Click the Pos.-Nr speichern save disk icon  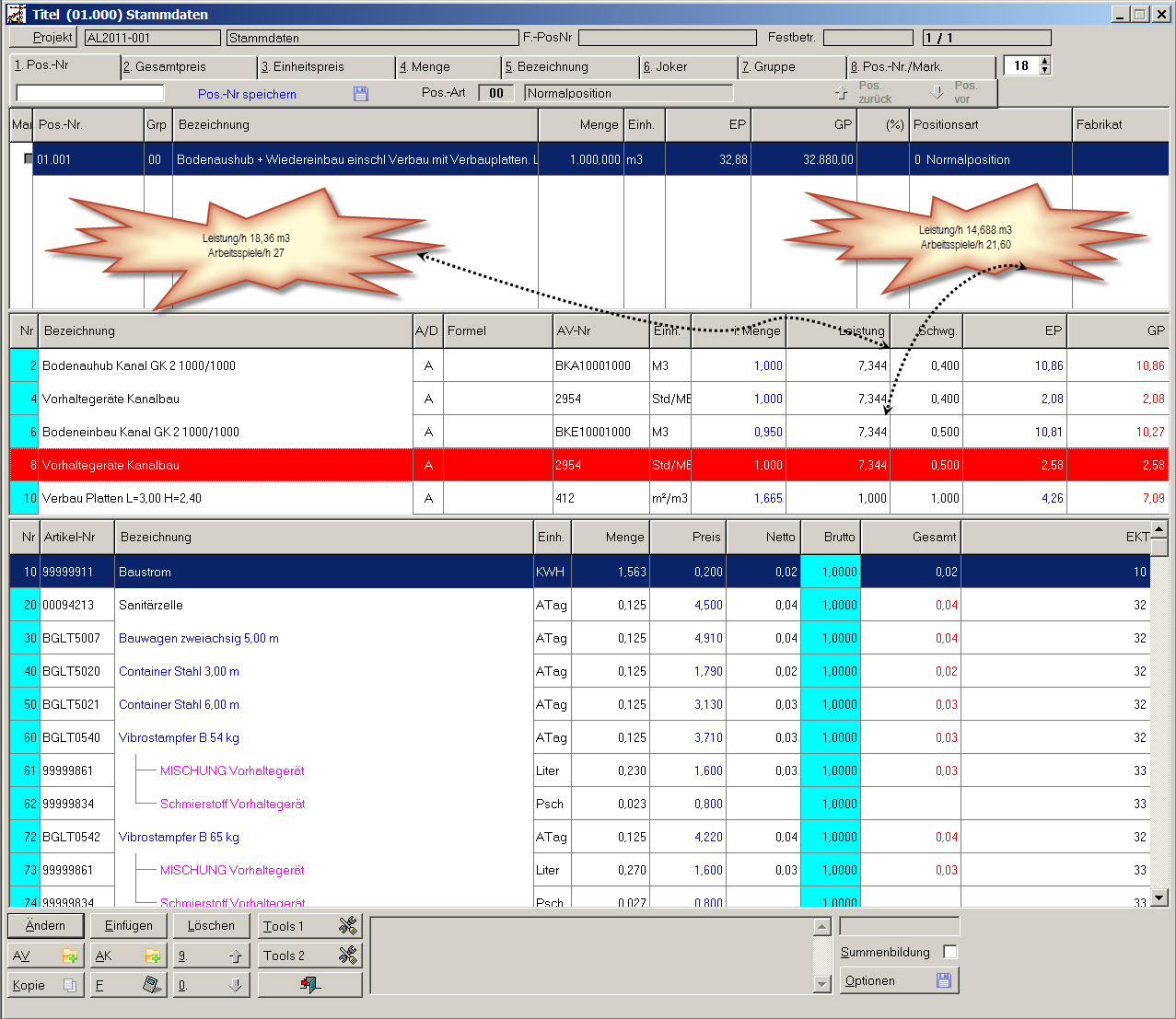(360, 94)
